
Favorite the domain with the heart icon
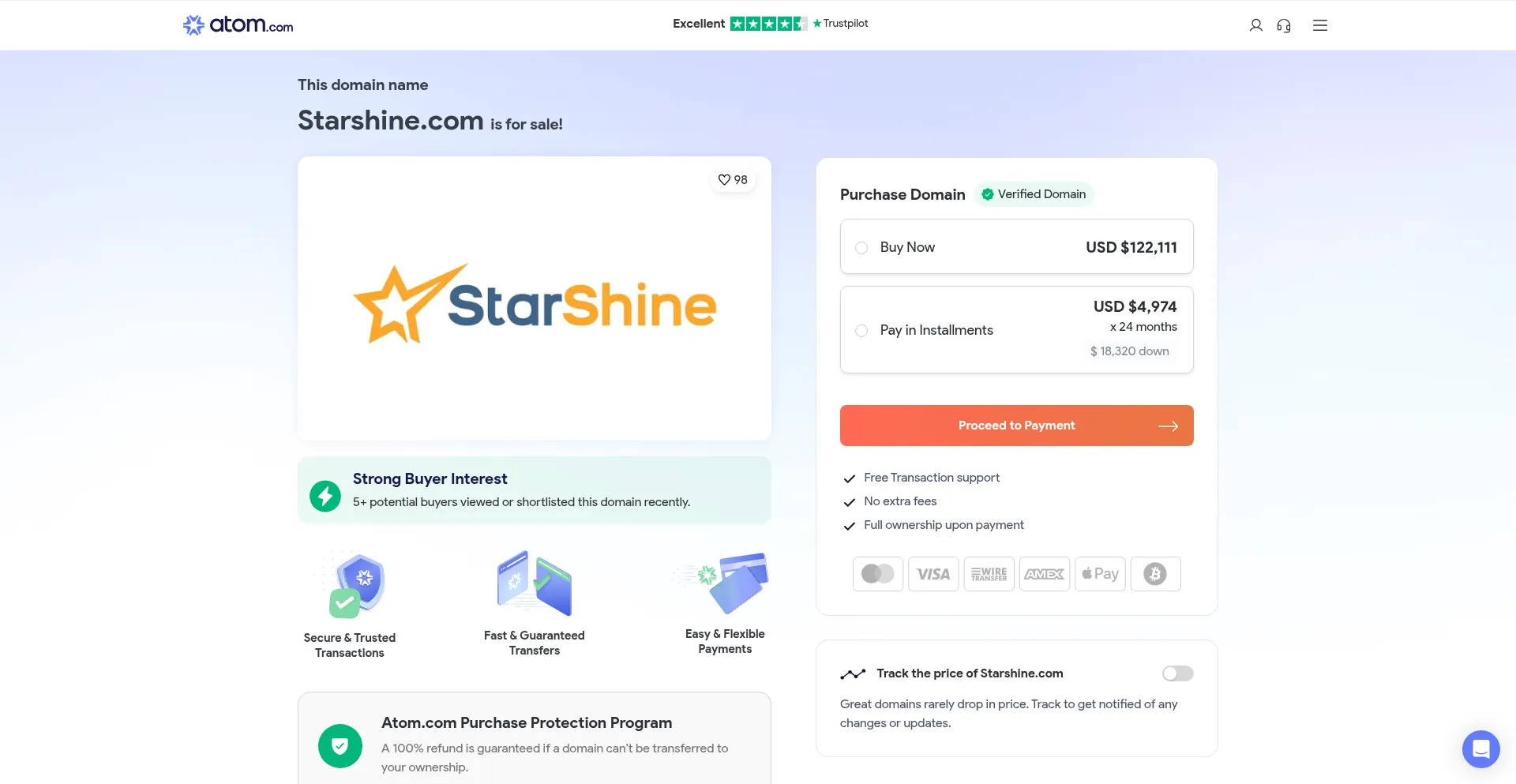pyautogui.click(x=724, y=179)
